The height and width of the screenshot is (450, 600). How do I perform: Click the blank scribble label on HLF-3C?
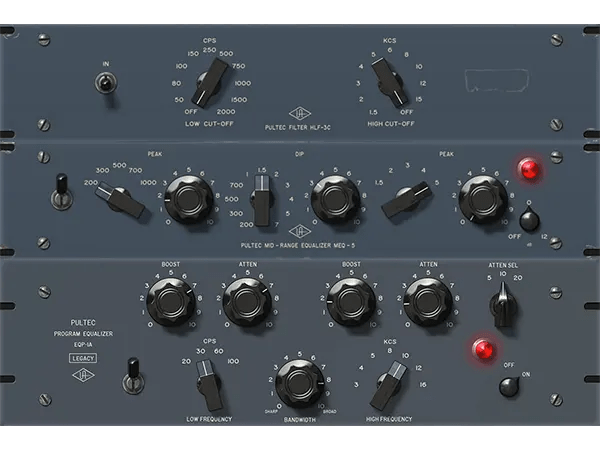click(x=497, y=80)
